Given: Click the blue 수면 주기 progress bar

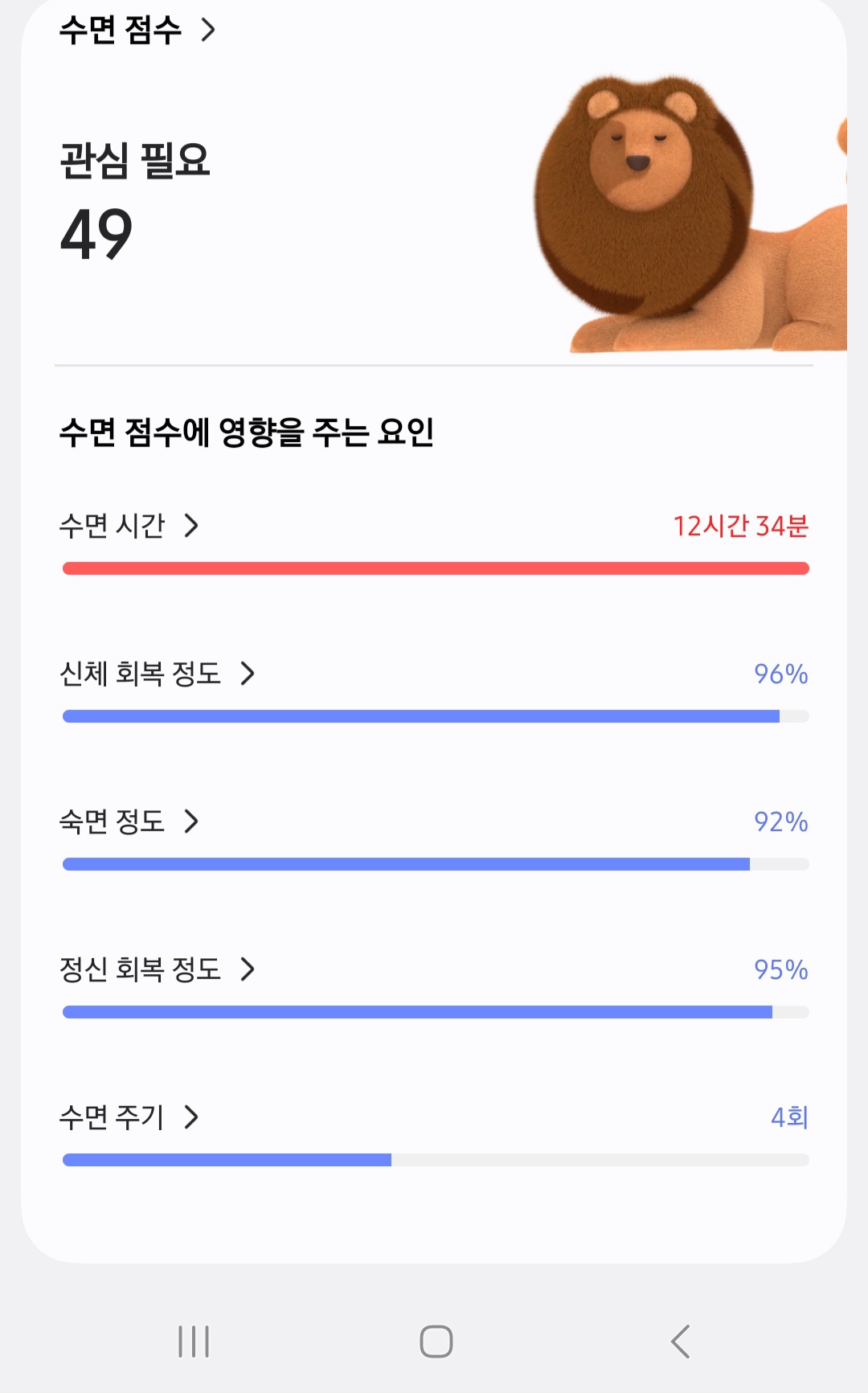Looking at the screenshot, I should (227, 1160).
